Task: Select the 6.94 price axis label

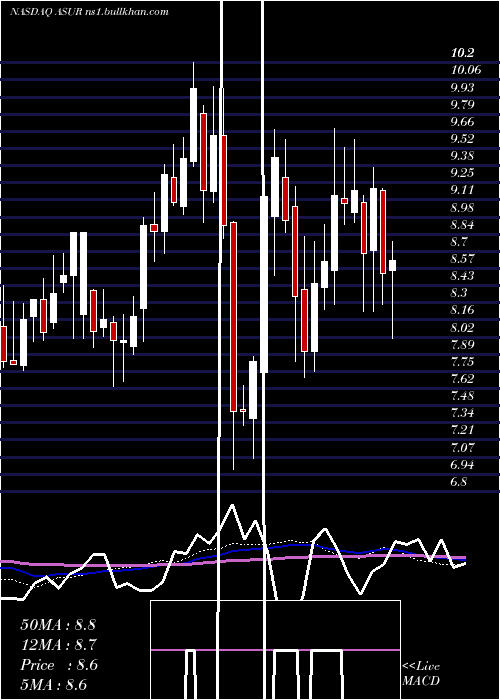Action: [x=462, y=465]
